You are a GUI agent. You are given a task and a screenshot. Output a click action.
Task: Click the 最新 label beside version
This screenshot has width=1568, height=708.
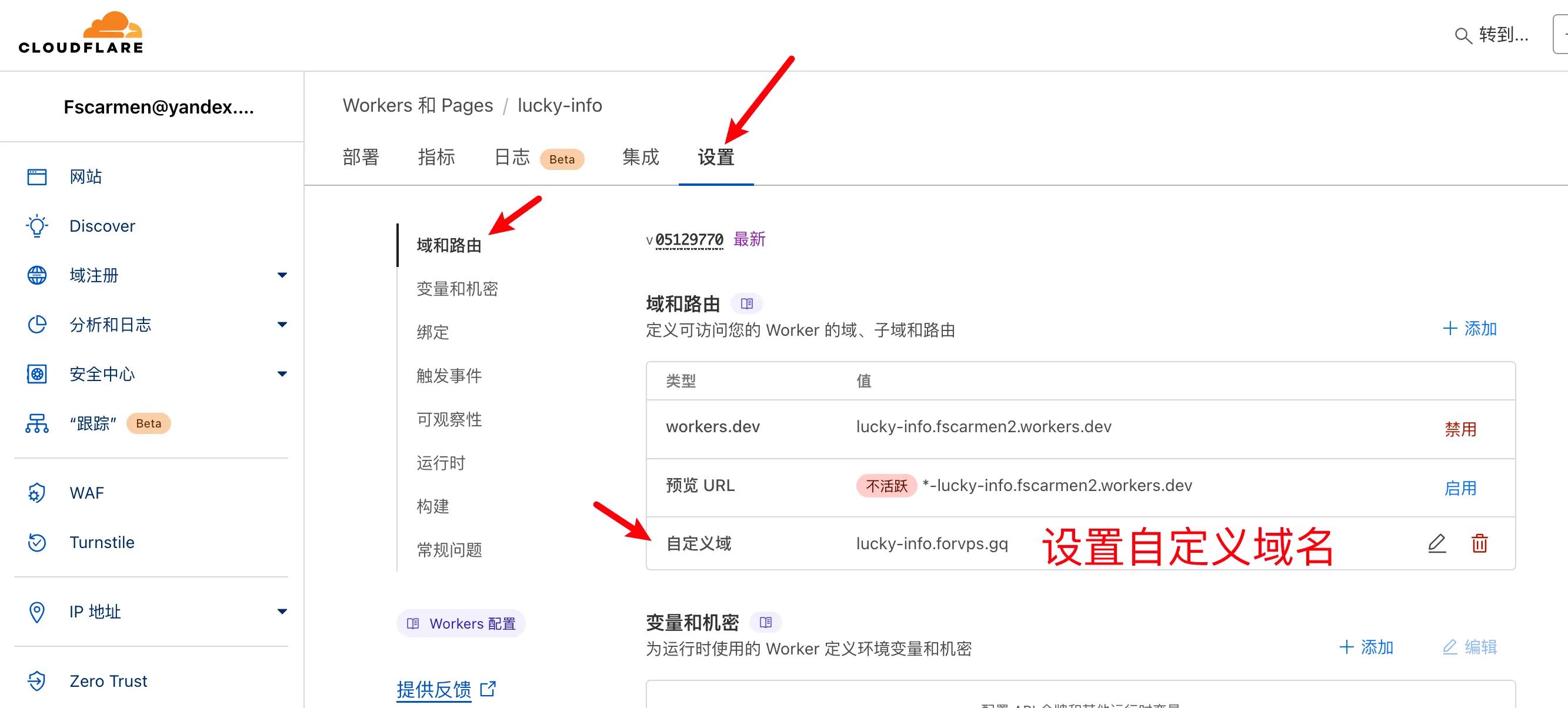click(749, 239)
